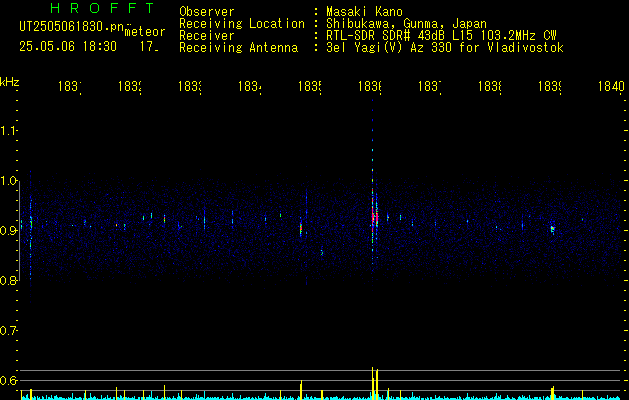Image resolution: width=629 pixels, height=400 pixels.
Task: Click the Receiver field label
Action: click(207, 36)
